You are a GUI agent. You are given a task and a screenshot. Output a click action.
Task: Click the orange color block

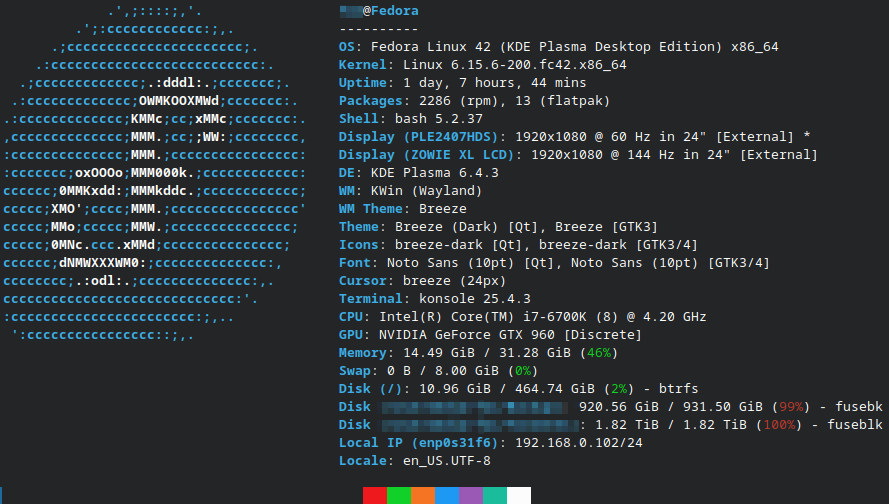(423, 495)
